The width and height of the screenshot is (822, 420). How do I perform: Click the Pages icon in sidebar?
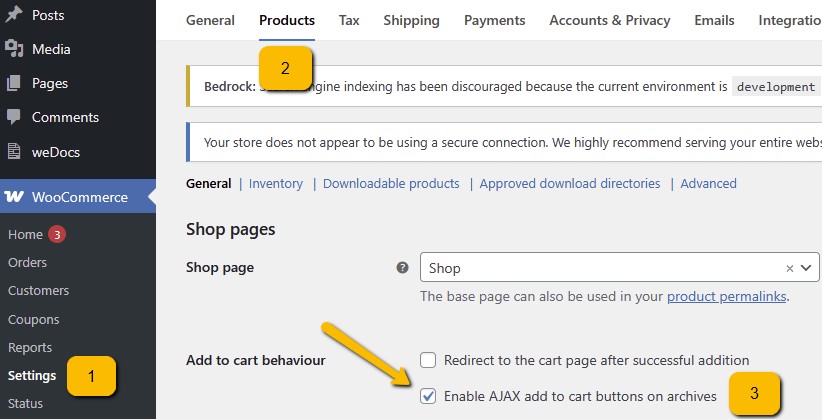[14, 83]
